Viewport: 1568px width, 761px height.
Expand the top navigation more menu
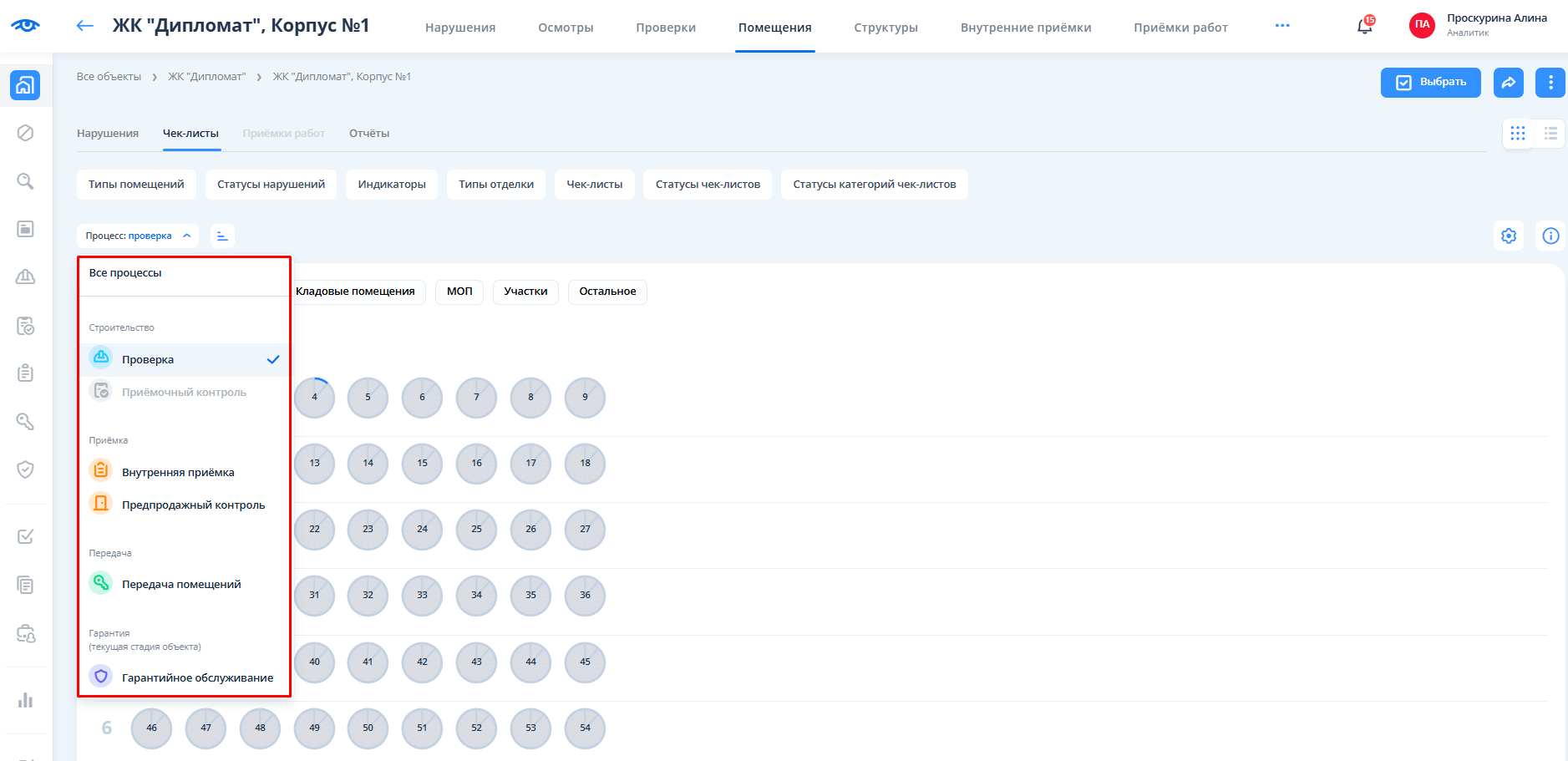click(1281, 26)
